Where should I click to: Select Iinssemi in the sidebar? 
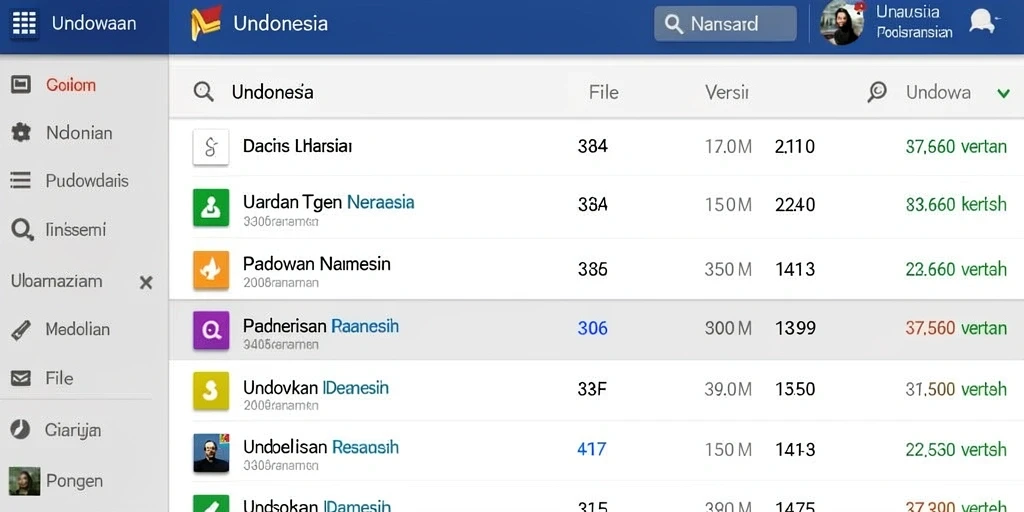76,230
